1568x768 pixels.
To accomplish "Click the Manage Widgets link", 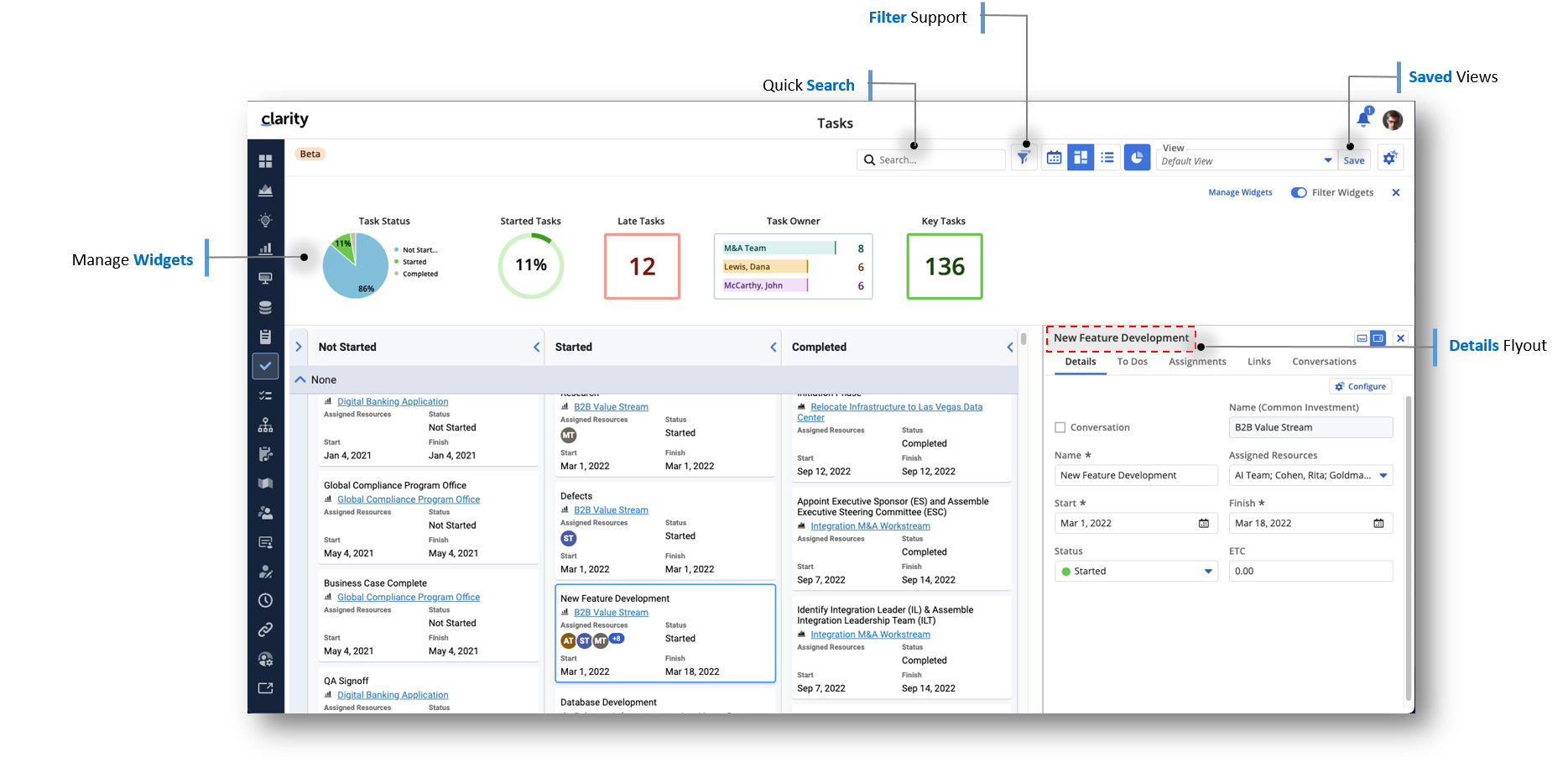I will (x=1240, y=192).
